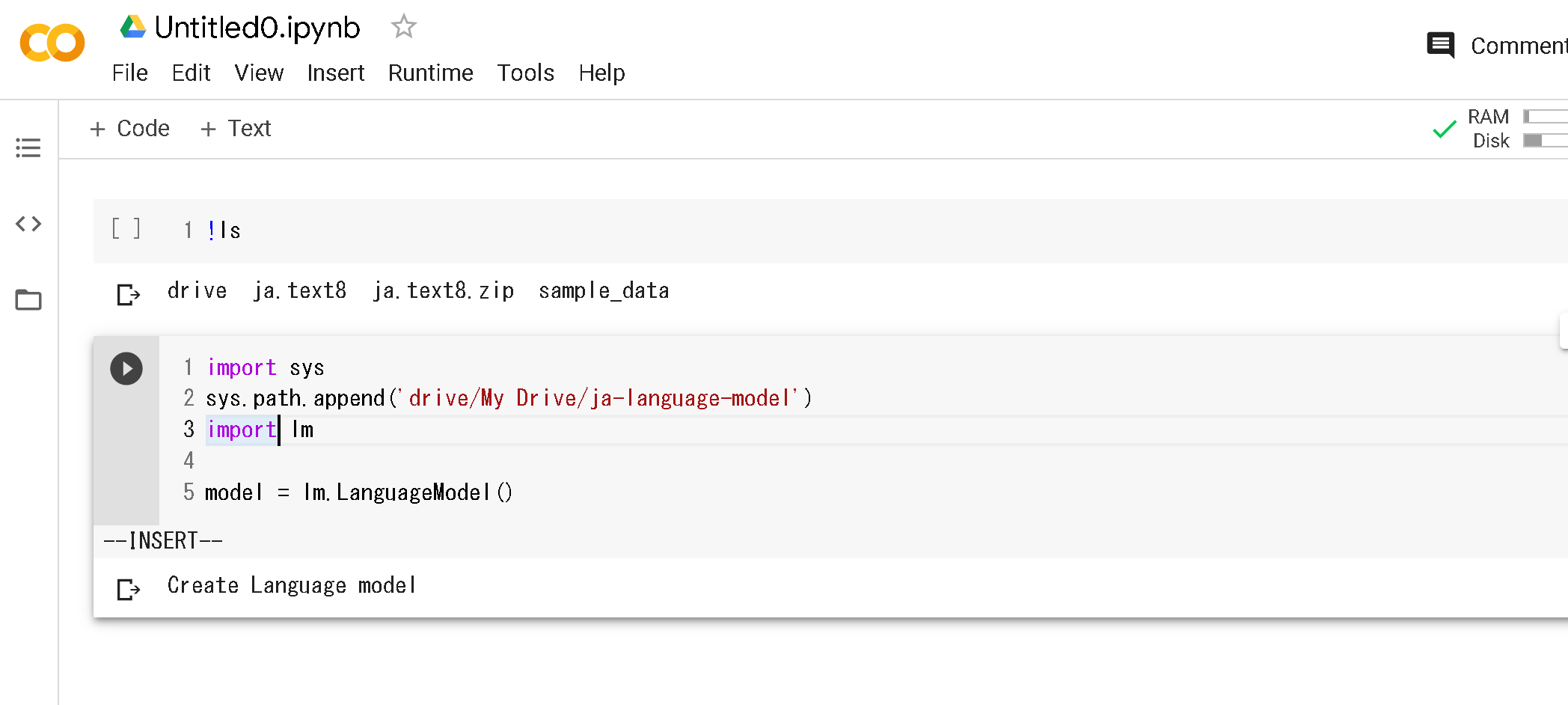Screen dimensions: 1568x705
Task: Run the import sys code cell
Action: [x=126, y=368]
